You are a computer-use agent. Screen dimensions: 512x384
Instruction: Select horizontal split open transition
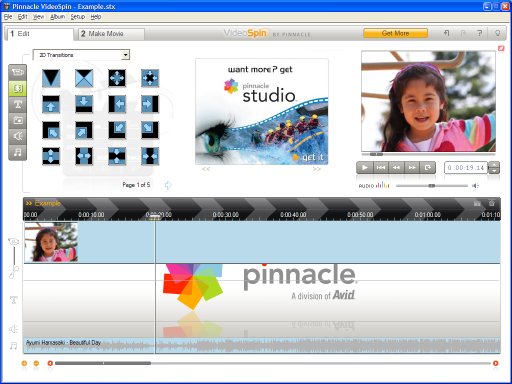(x=84, y=156)
